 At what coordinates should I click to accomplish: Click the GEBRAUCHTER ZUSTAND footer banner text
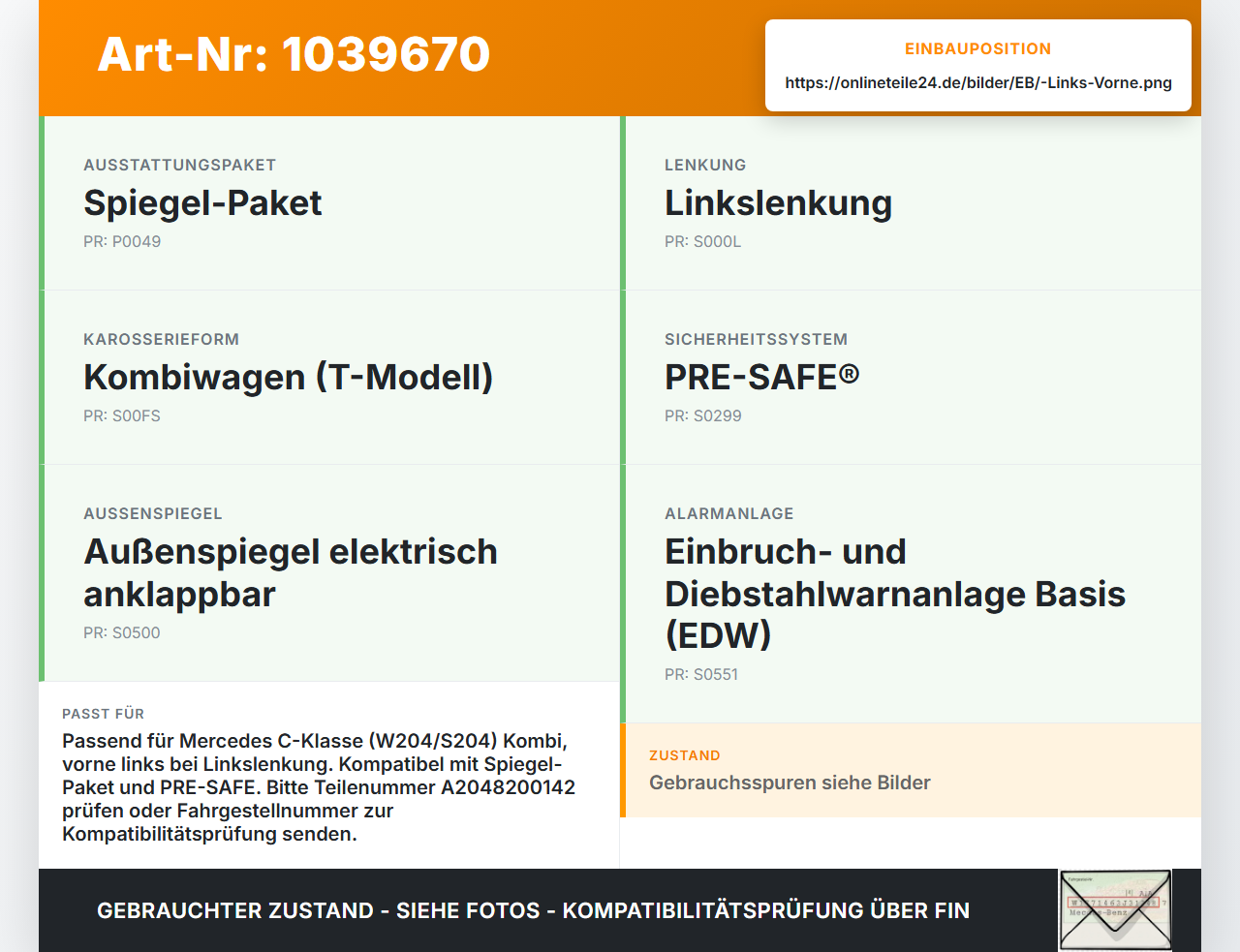pos(533,910)
